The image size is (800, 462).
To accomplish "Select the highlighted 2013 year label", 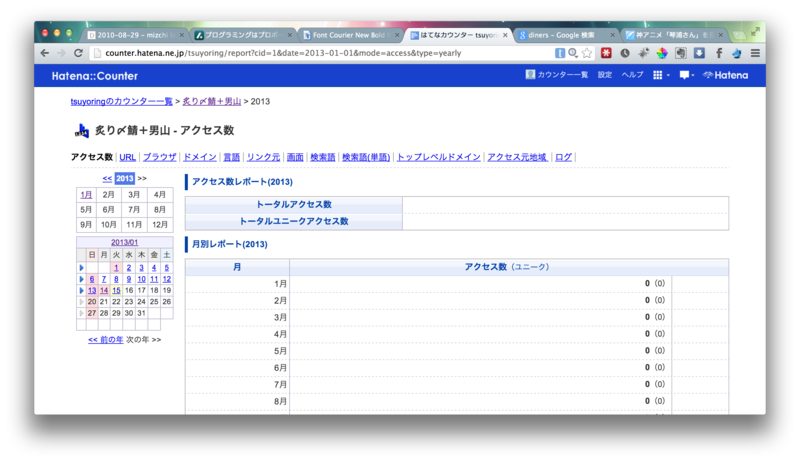I will pyautogui.click(x=124, y=178).
